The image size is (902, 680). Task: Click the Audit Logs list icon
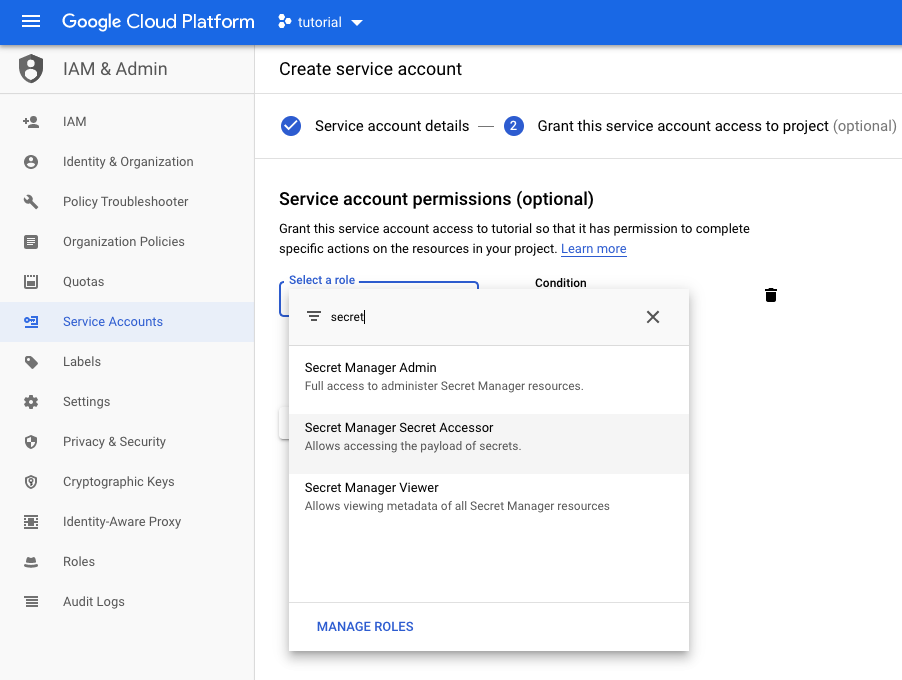[31, 602]
